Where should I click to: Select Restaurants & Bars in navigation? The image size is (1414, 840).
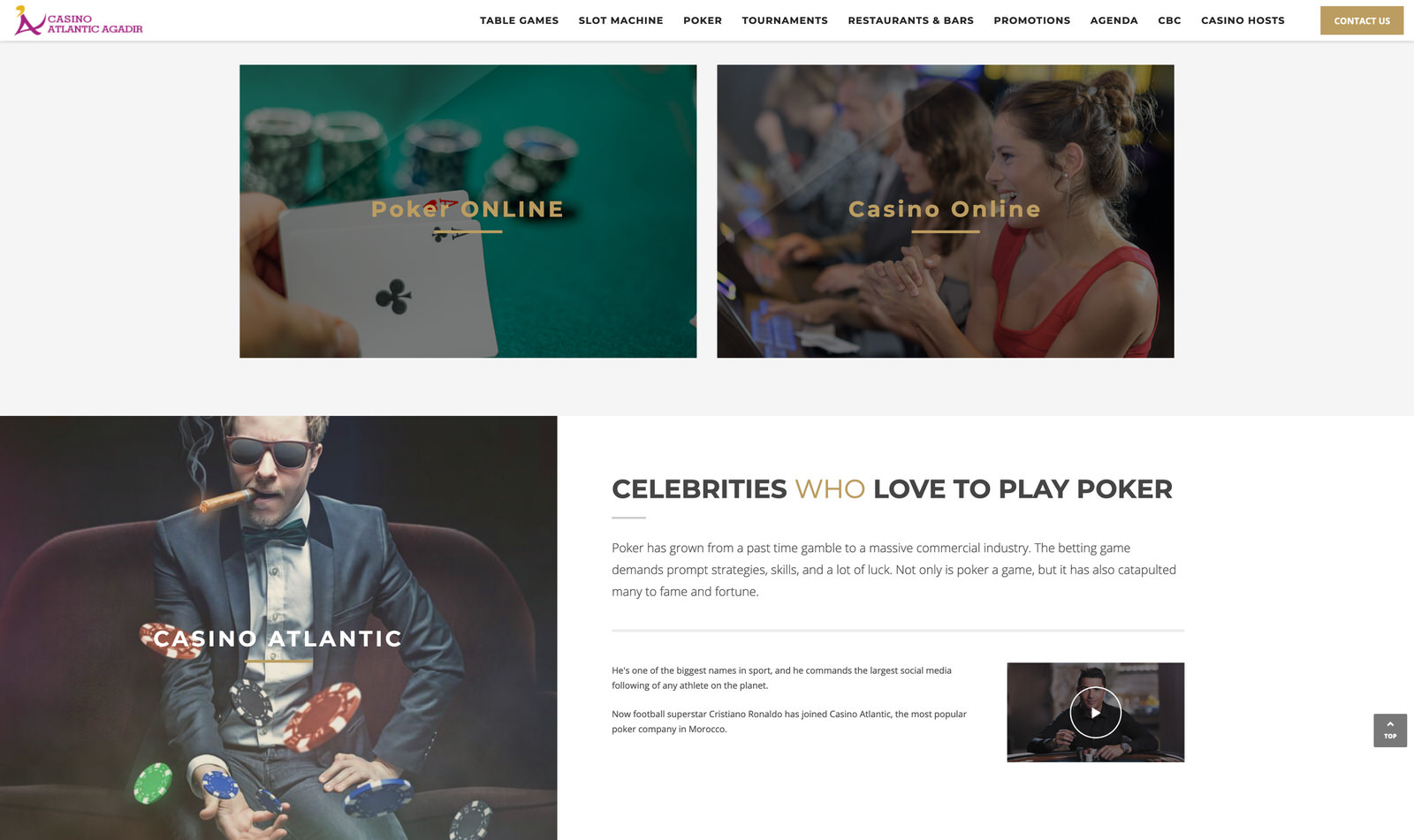(910, 20)
